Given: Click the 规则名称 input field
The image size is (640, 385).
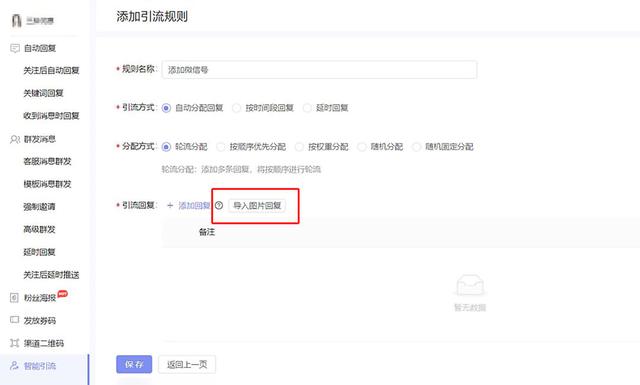Looking at the screenshot, I should (x=319, y=70).
